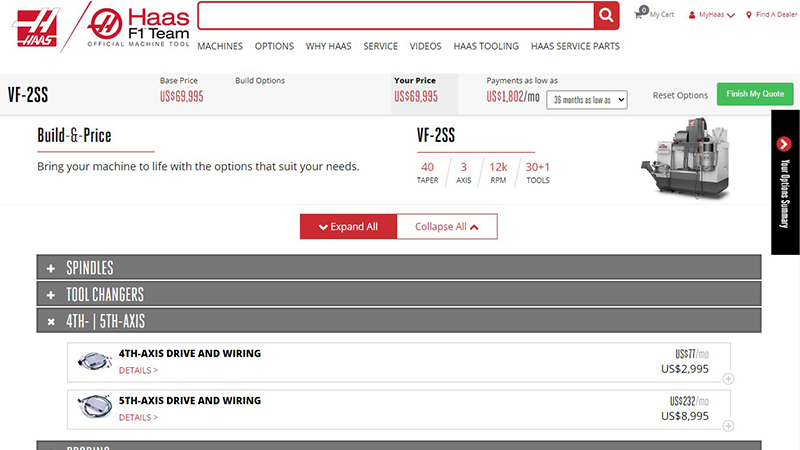Viewport: 800px width, 450px height.
Task: Open Your Options Summary side panel arrow
Action: pyautogui.click(x=784, y=144)
